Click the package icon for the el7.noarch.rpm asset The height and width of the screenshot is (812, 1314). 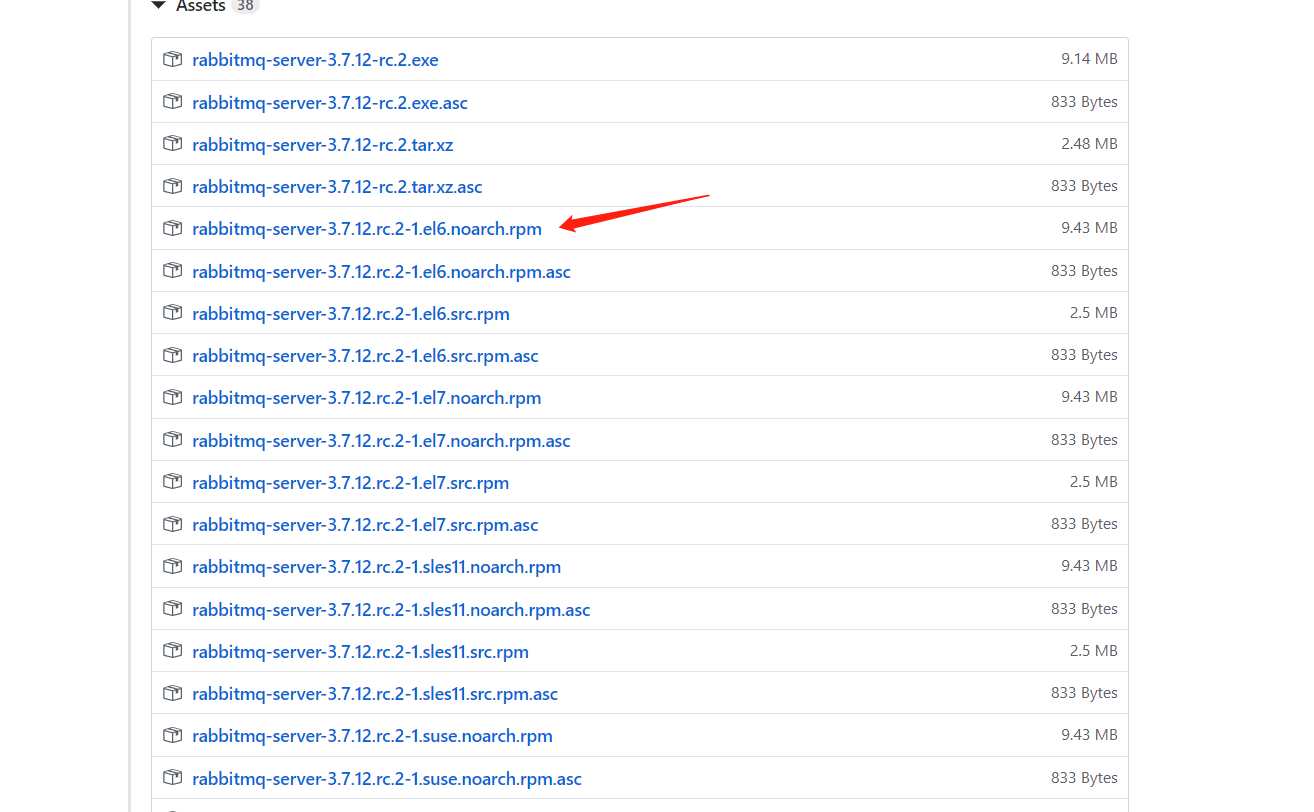click(173, 397)
